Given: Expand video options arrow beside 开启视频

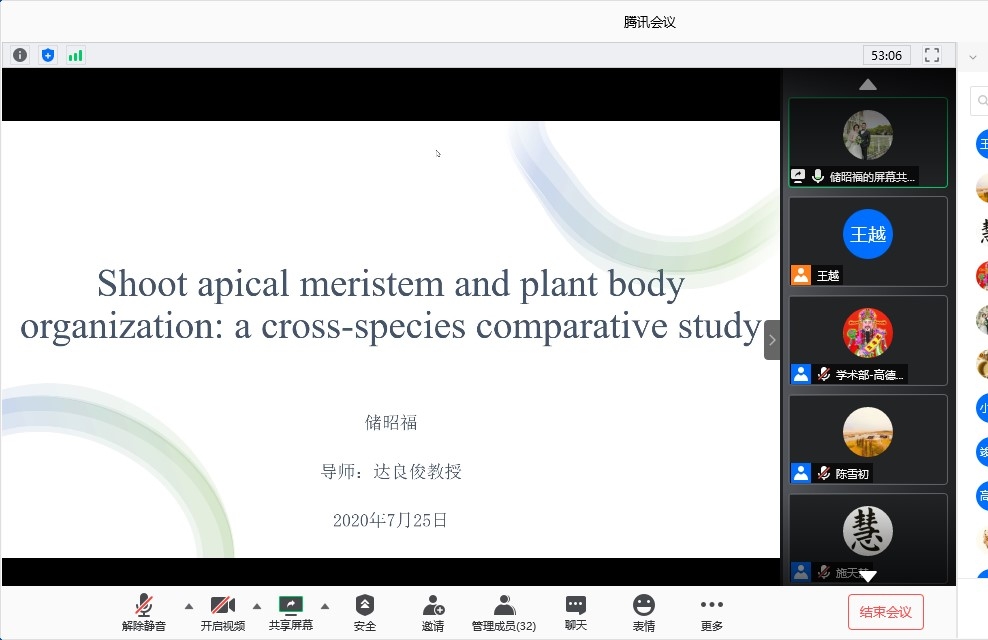Looking at the screenshot, I should [257, 606].
